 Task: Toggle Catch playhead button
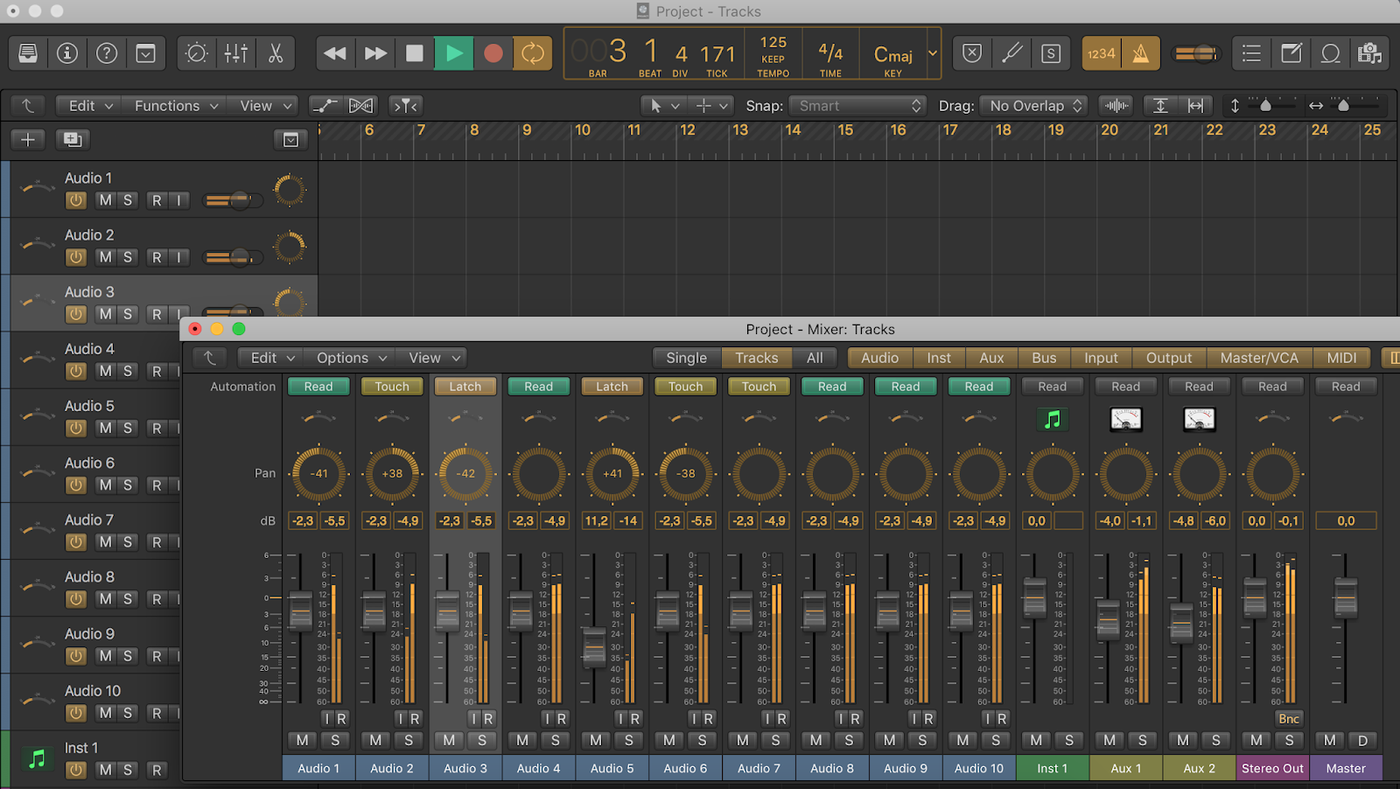pos(405,105)
